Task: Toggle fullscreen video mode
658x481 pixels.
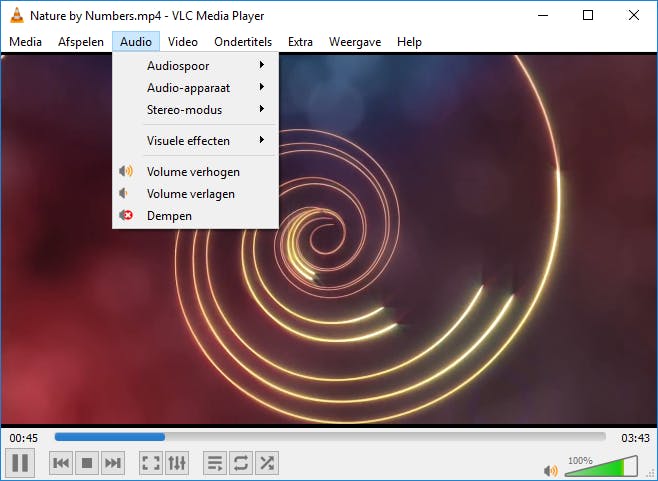Action: tap(151, 463)
